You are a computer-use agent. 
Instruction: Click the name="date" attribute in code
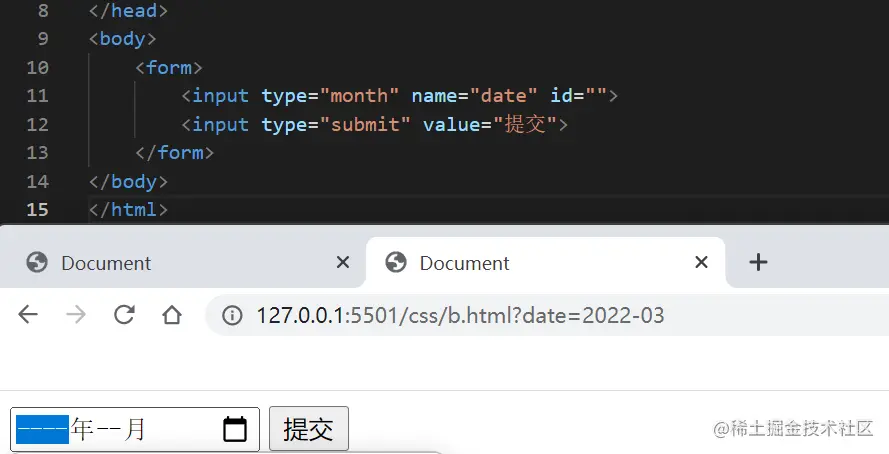coord(474,96)
